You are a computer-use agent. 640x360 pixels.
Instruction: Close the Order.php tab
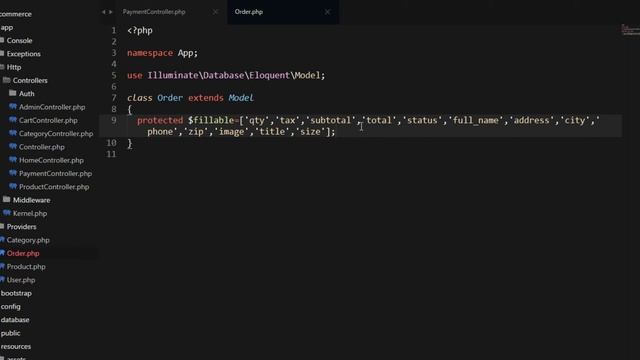[x=327, y=12]
